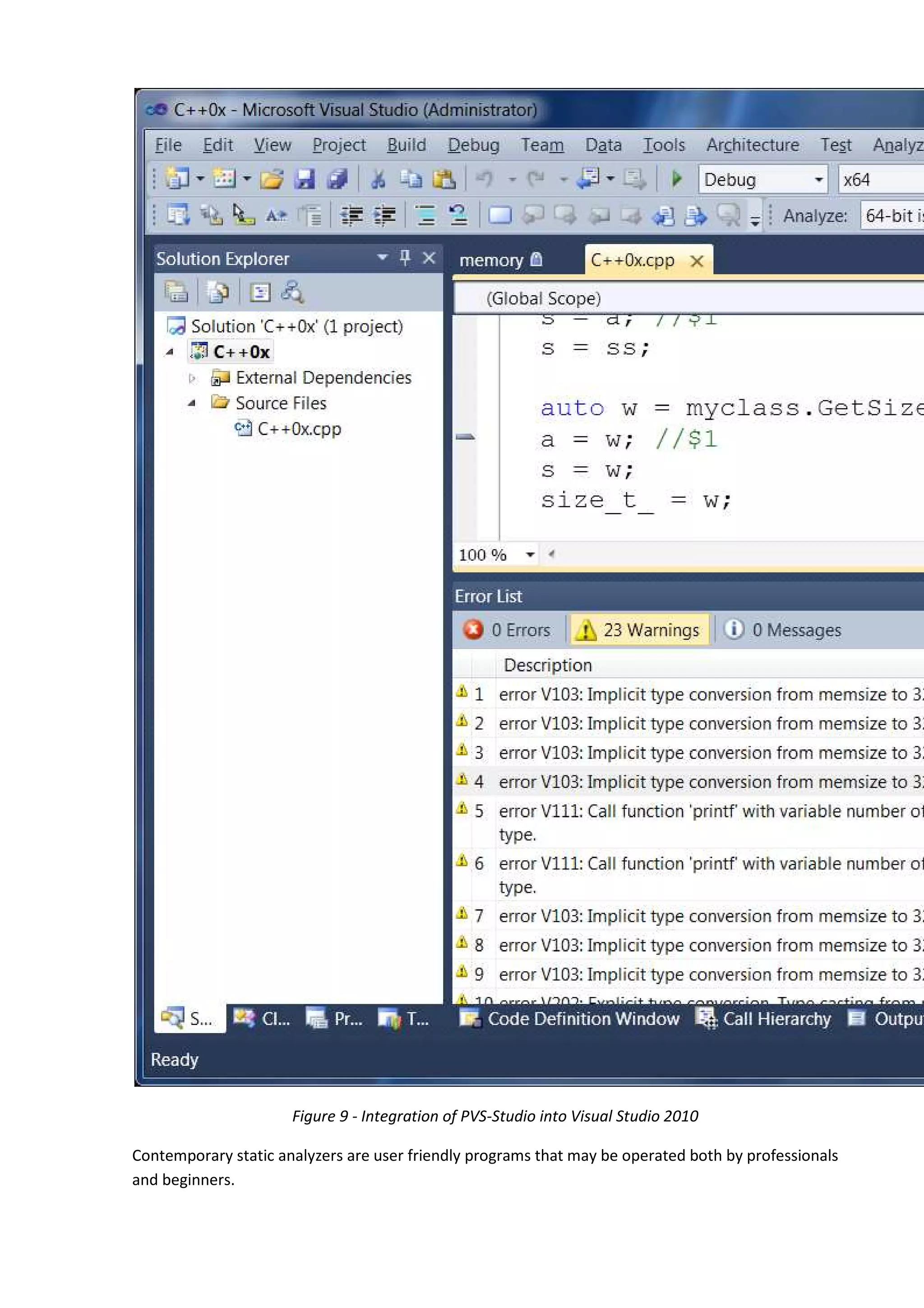Cut selection using scissors icon
The width and height of the screenshot is (924, 1308).
pyautogui.click(x=378, y=180)
